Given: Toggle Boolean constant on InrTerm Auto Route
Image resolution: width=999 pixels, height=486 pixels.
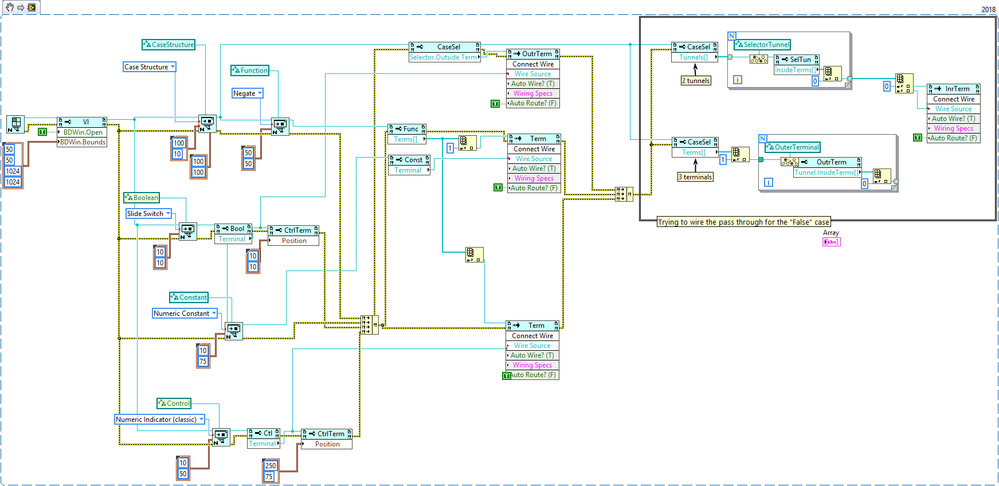Looking at the screenshot, I should pyautogui.click(x=918, y=138).
